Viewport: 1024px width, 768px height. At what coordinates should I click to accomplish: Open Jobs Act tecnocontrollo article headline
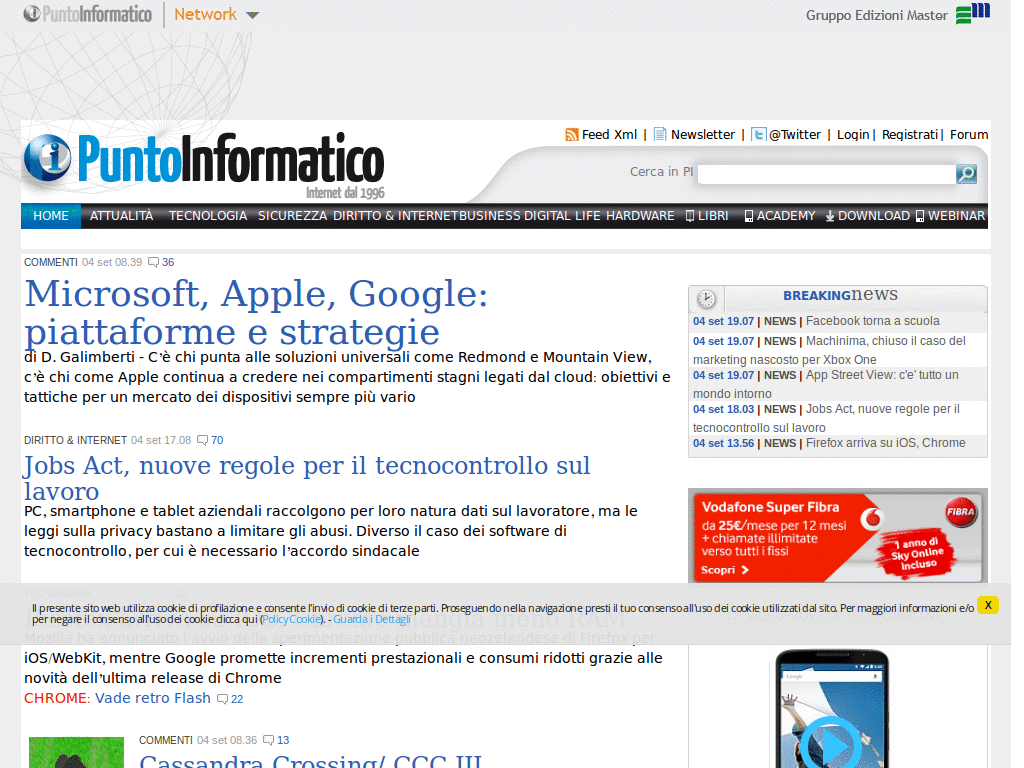pos(307,478)
